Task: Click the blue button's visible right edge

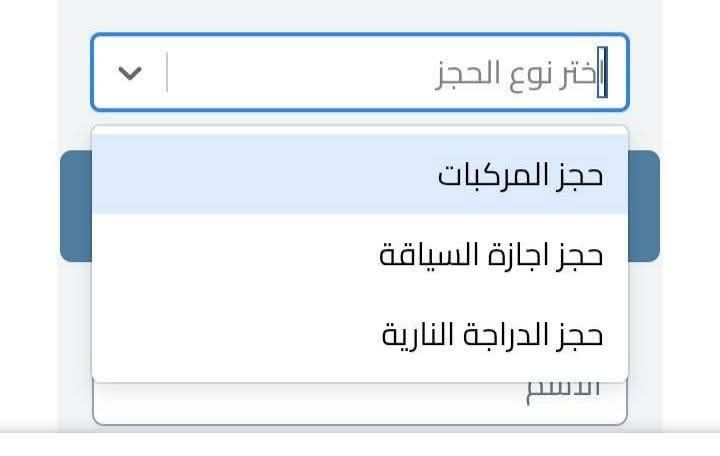Action: [x=645, y=205]
